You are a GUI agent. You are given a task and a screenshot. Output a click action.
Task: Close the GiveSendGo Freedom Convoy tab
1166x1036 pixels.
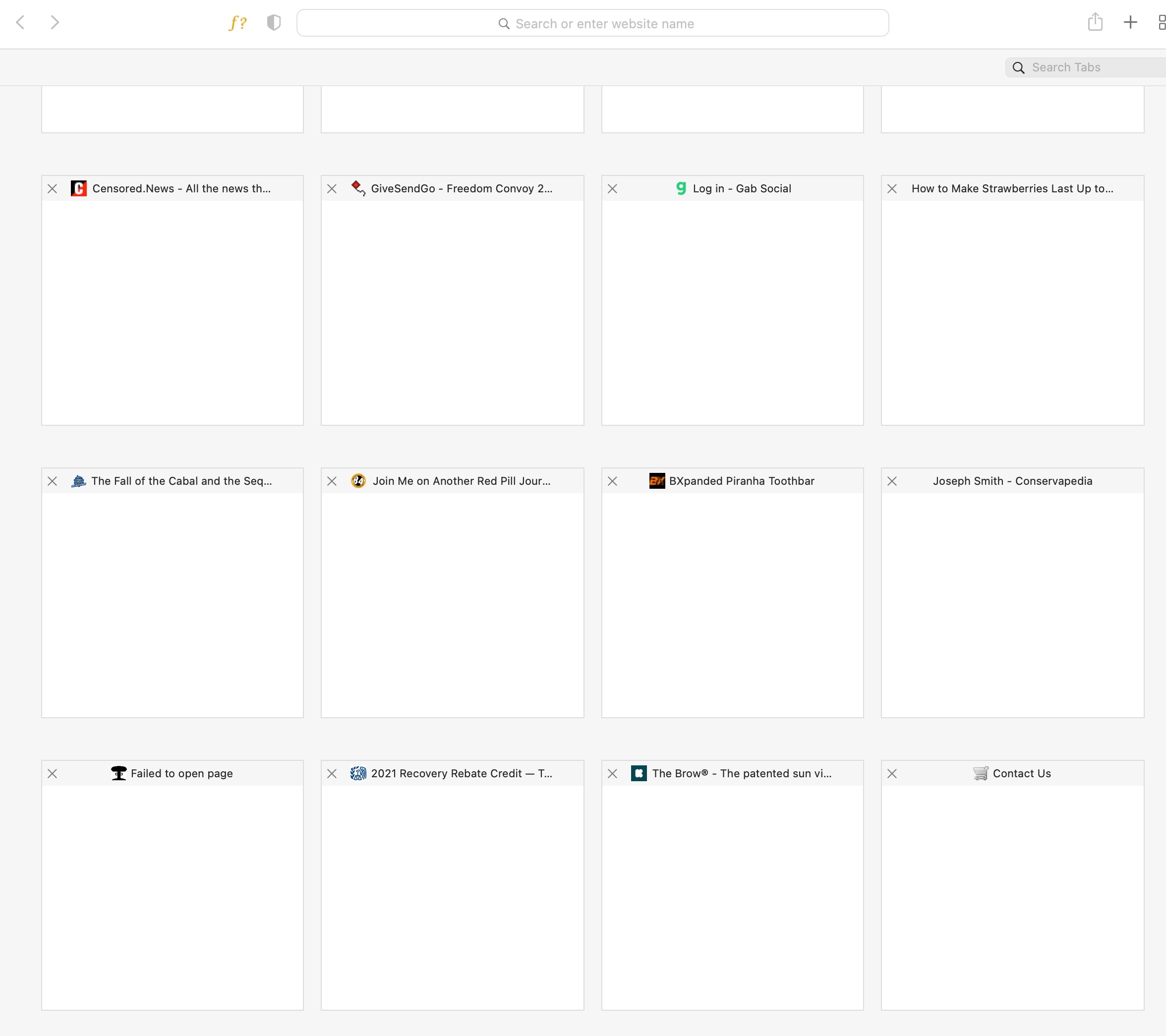coord(332,189)
